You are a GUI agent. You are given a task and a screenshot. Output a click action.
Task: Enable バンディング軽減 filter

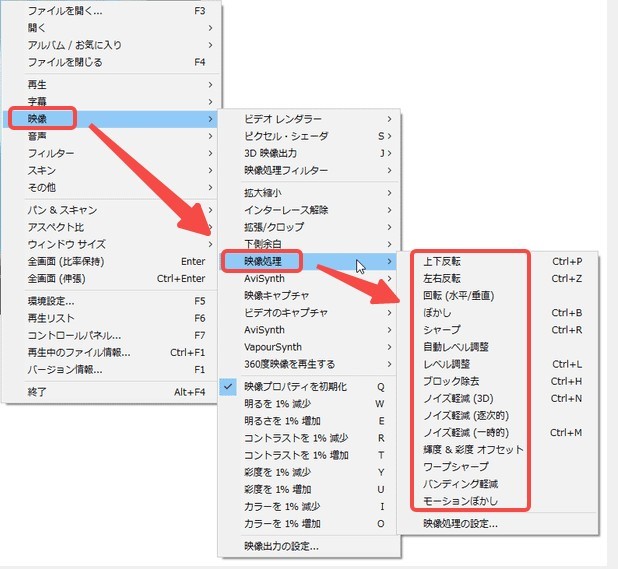coord(498,484)
